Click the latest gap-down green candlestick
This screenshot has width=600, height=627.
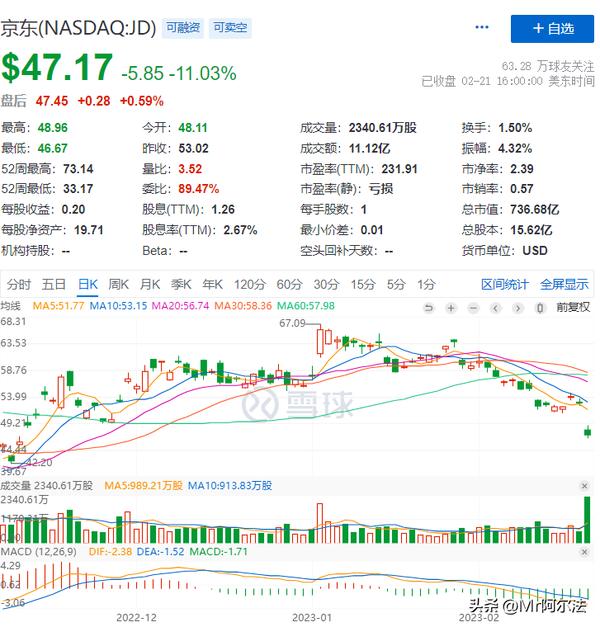coord(587,432)
